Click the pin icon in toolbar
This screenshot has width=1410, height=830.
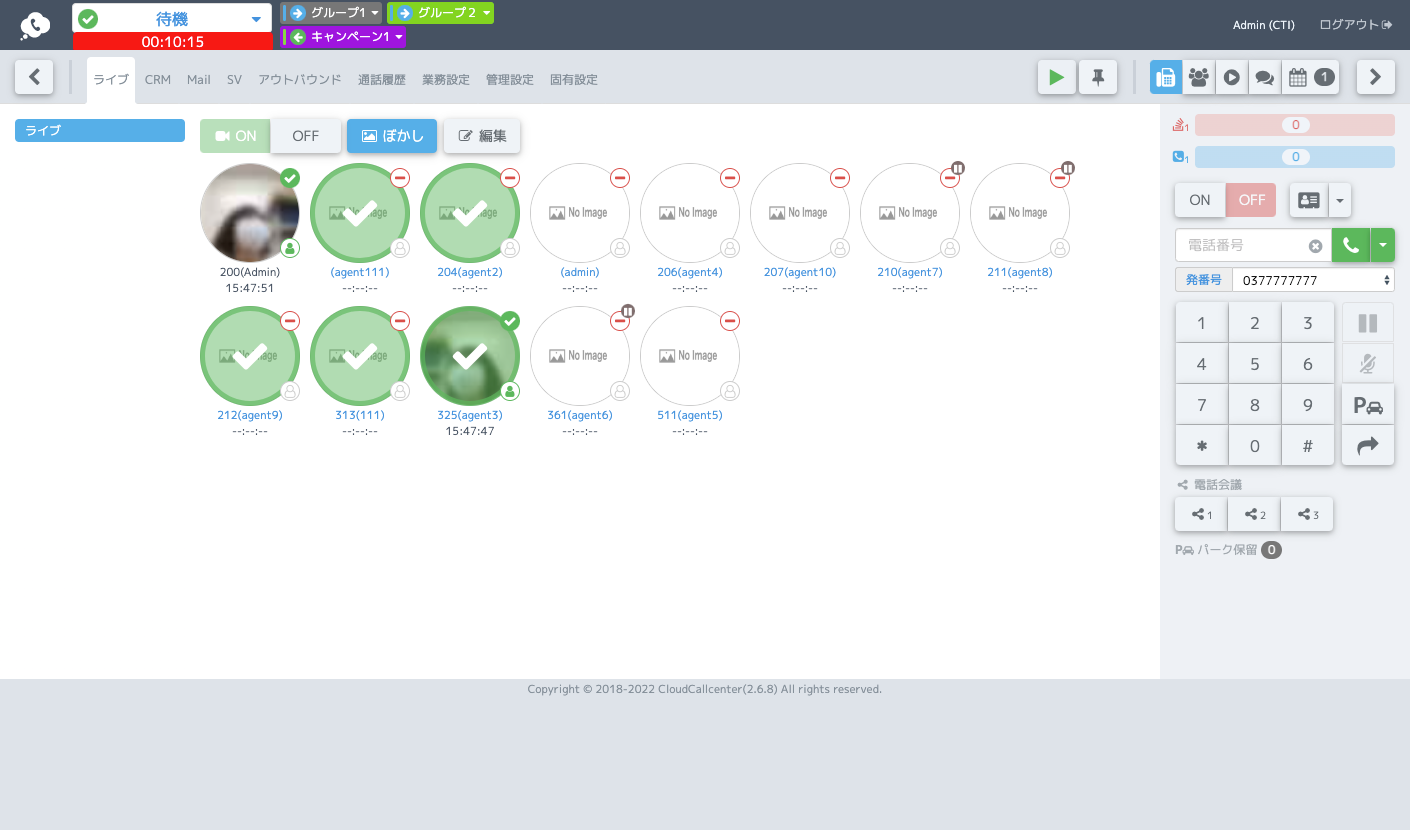click(1098, 77)
